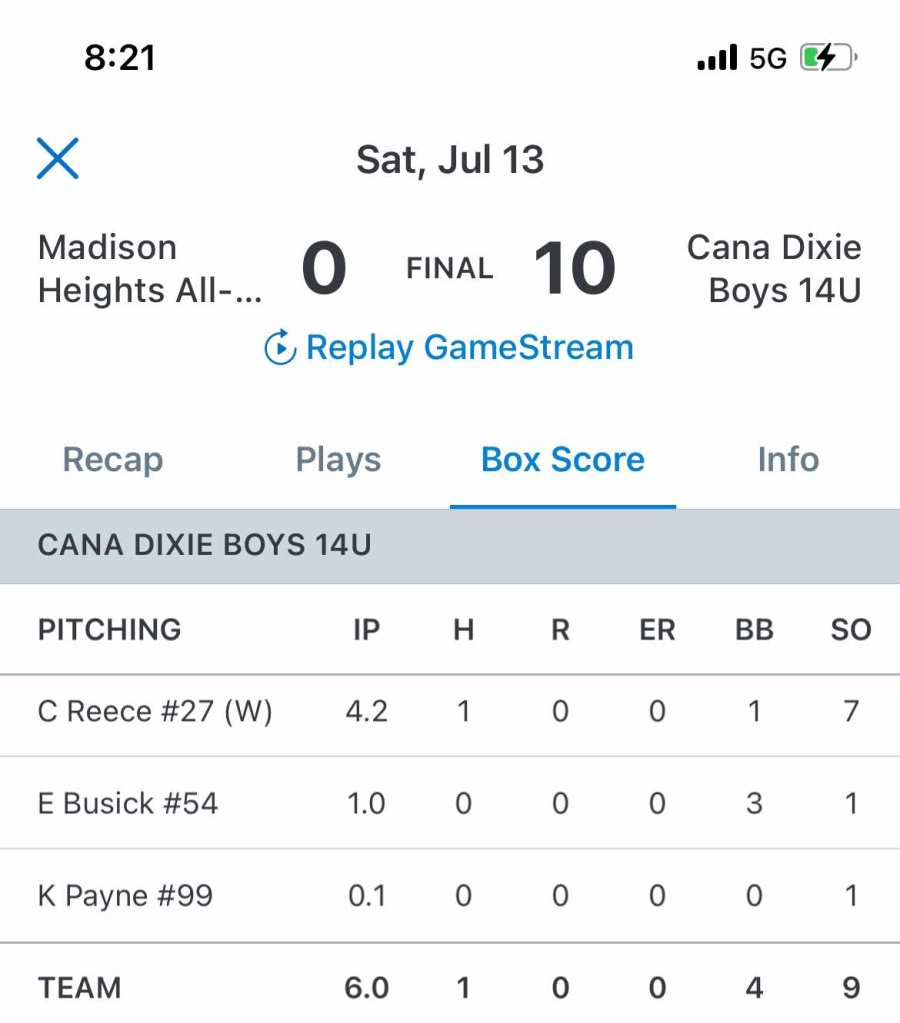Tap the SO column header
The image size is (900, 1023).
tap(851, 630)
